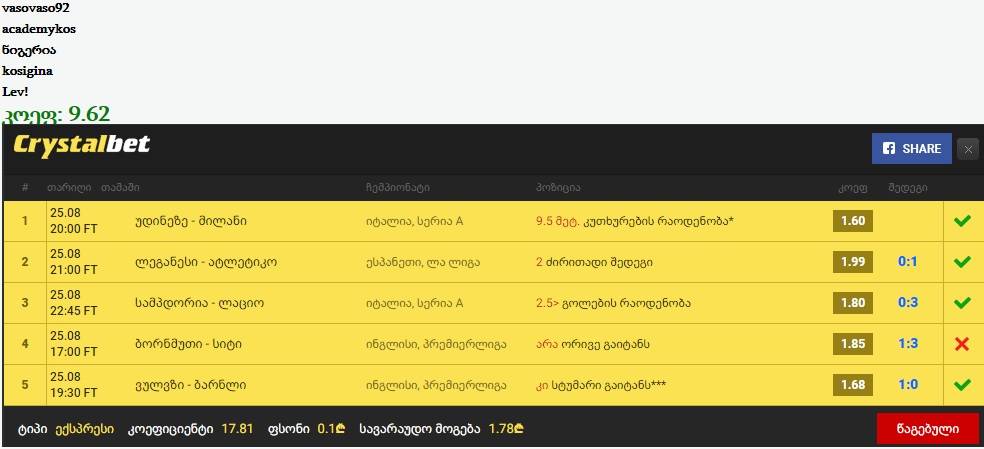Click the 25.08 20:00 FT date cell
Image resolution: width=984 pixels, height=449 pixels.
[74, 221]
